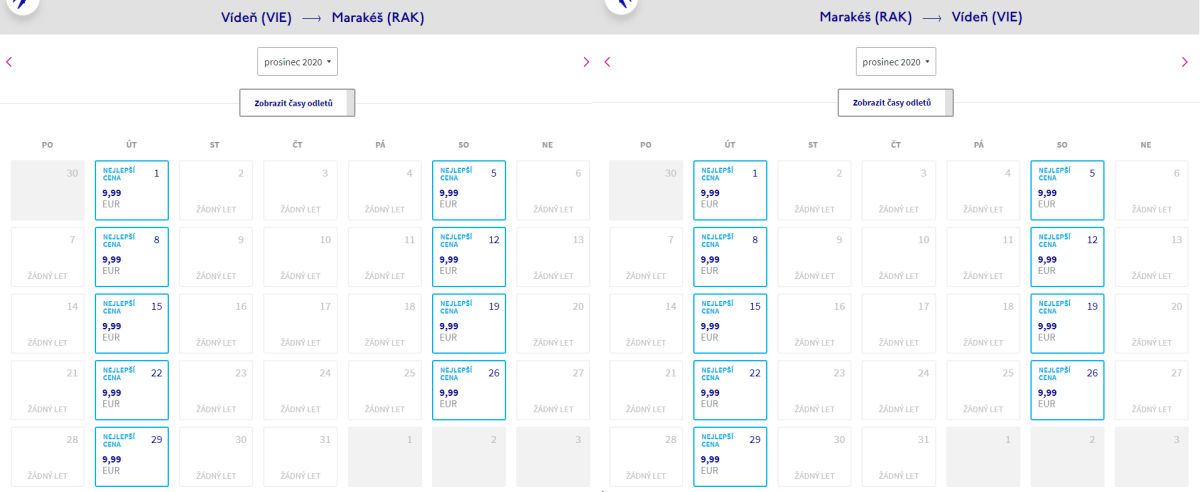This screenshot has width=1200, height=492.
Task: Choose December 22 departure from Vídeň
Action: (x=132, y=390)
